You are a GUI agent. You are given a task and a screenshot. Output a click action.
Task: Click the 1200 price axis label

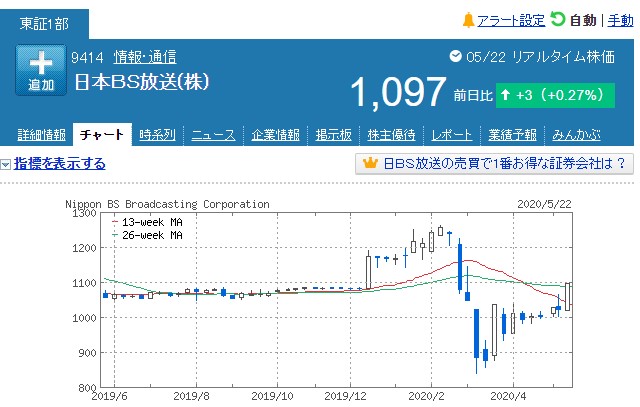tap(84, 248)
